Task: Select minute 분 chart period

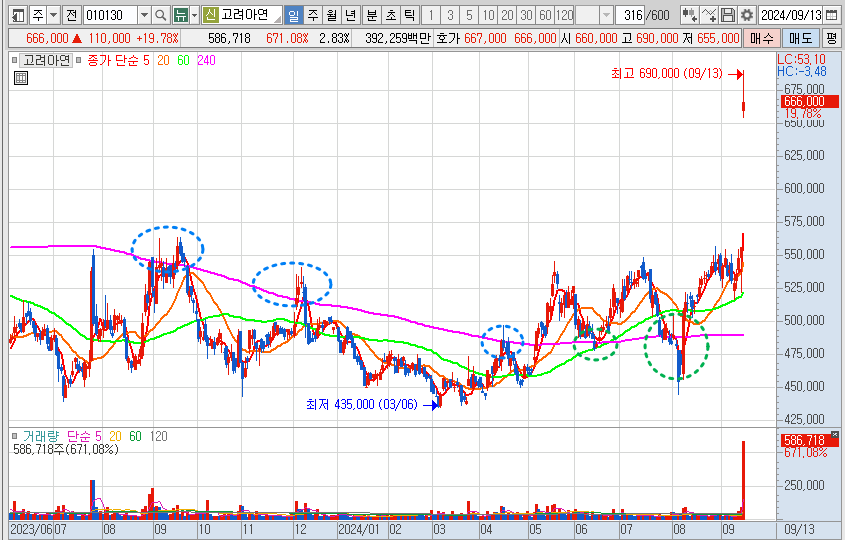Action: coord(372,15)
